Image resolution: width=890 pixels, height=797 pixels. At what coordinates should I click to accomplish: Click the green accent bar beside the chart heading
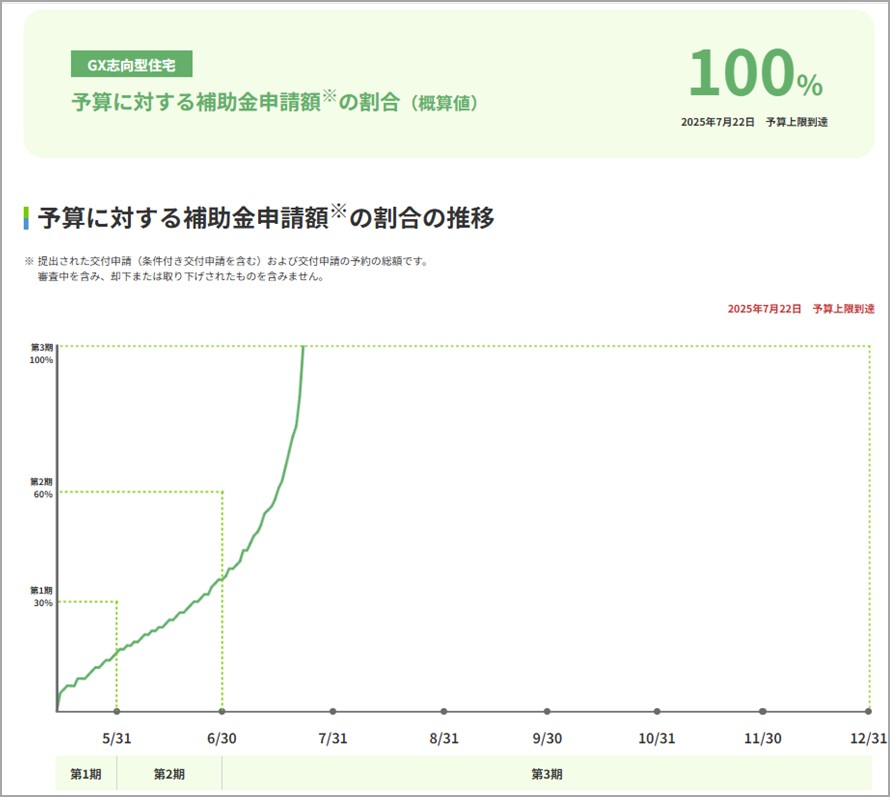coord(27,213)
